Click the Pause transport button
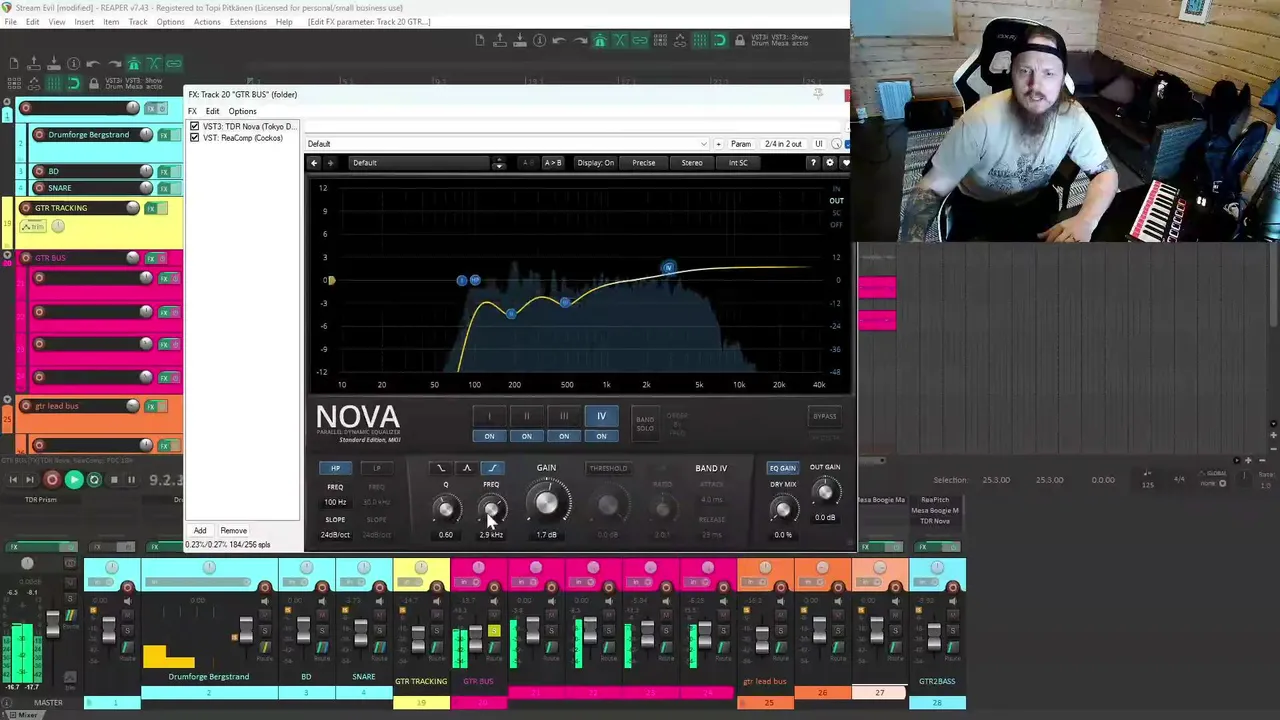This screenshot has width=1280, height=720. [131, 480]
